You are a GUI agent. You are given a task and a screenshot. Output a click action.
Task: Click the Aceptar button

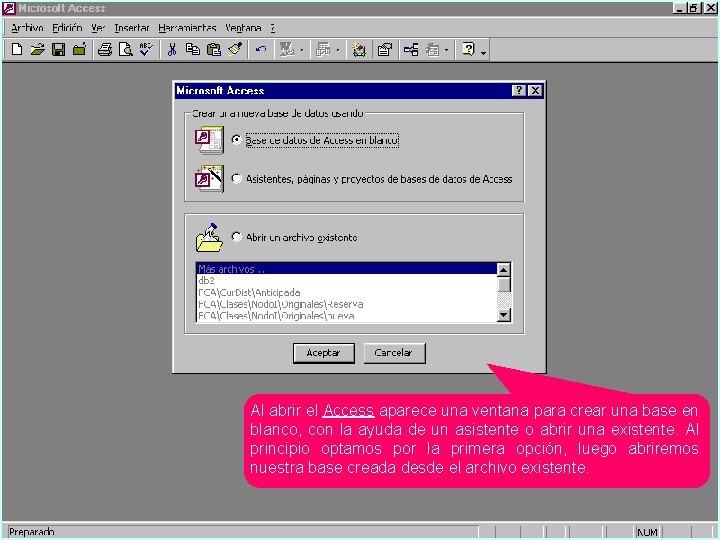pyautogui.click(x=324, y=353)
